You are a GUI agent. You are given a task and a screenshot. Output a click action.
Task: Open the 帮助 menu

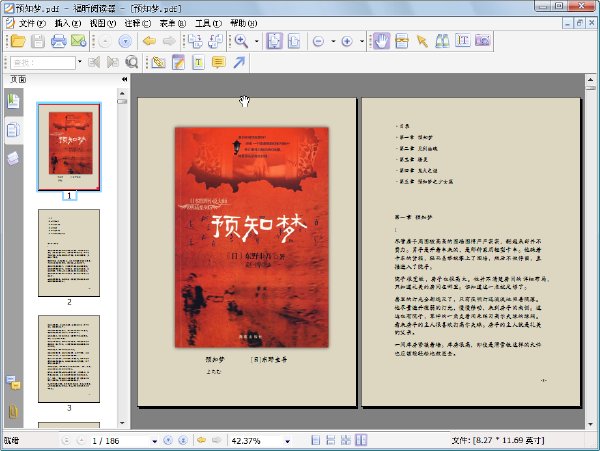243,24
